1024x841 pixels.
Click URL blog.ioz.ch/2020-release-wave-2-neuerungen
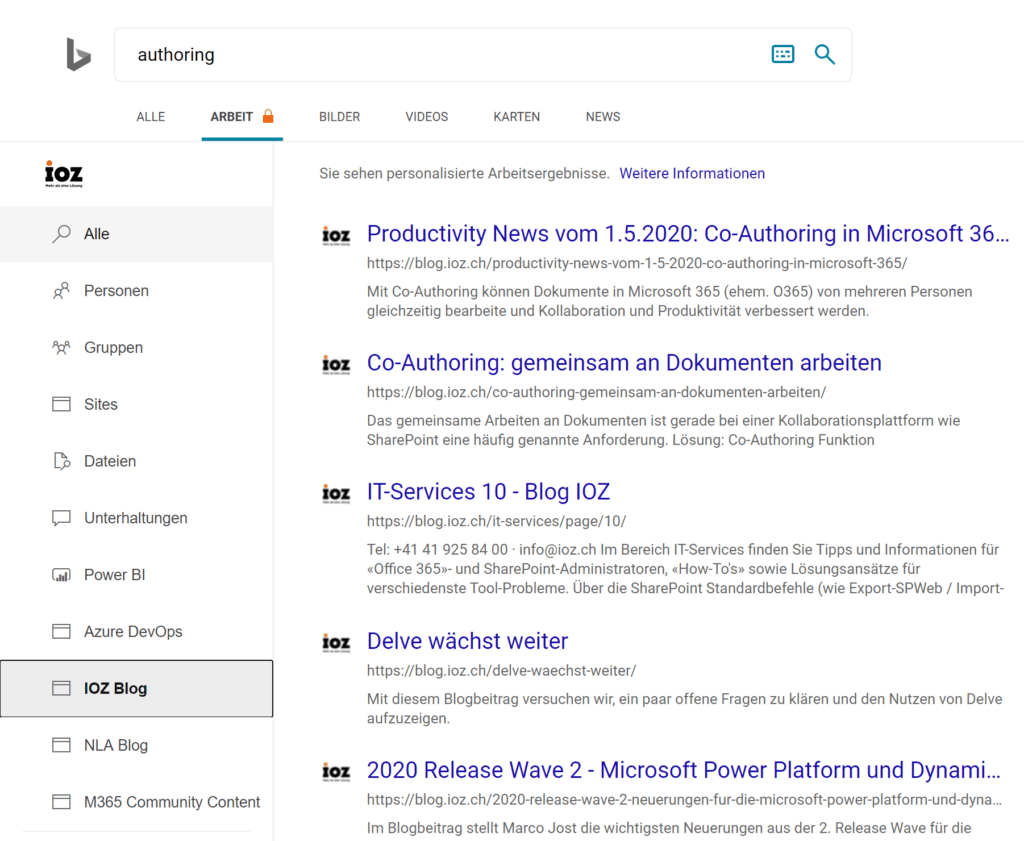(684, 800)
